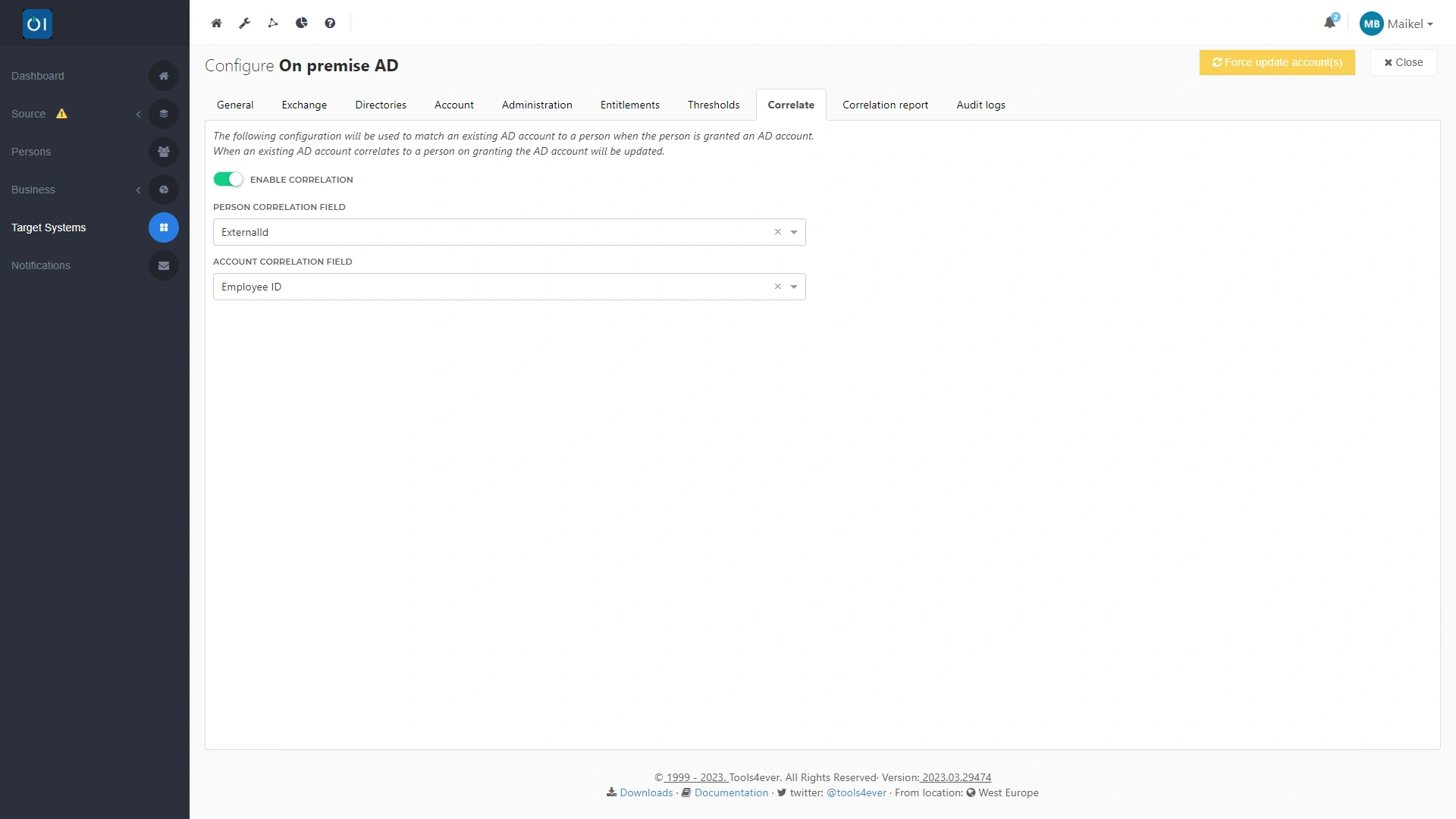This screenshot has height=819, width=1456.
Task: Click Force update account(s) button
Action: pyautogui.click(x=1277, y=62)
